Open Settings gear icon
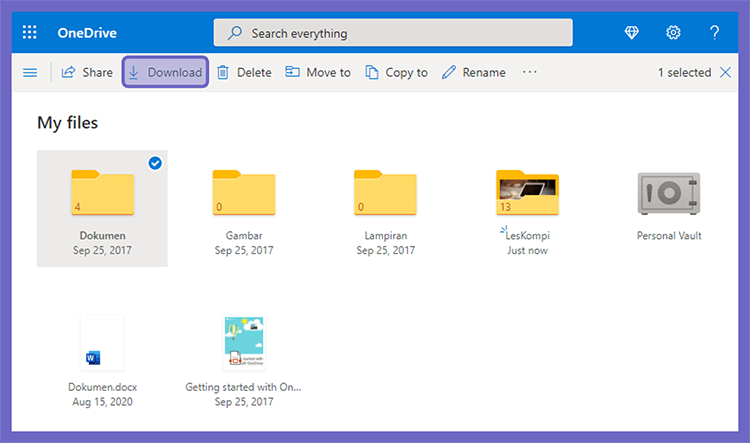This screenshot has width=750, height=443. coord(673,33)
